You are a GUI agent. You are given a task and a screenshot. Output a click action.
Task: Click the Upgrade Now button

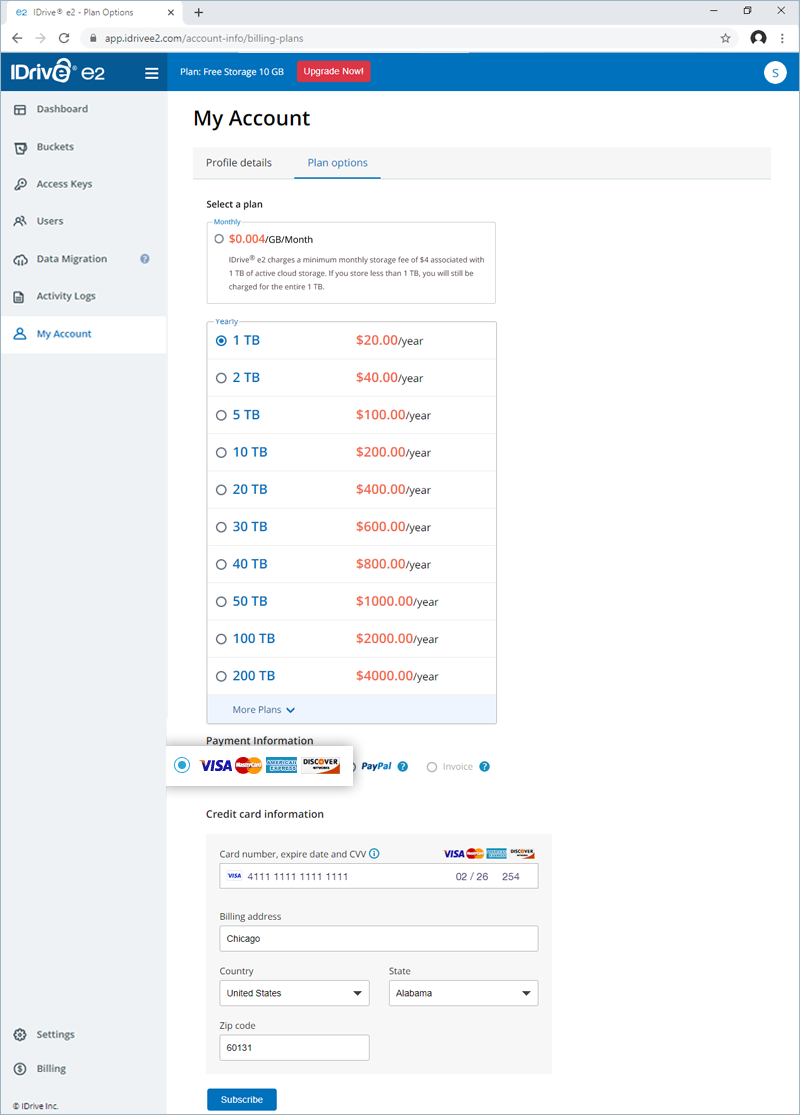(333, 71)
